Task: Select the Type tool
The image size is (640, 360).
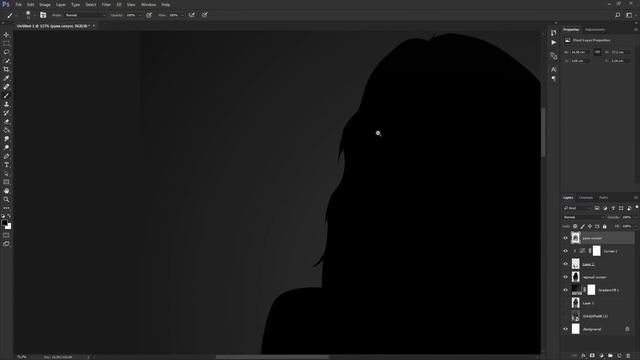Action: (6, 165)
